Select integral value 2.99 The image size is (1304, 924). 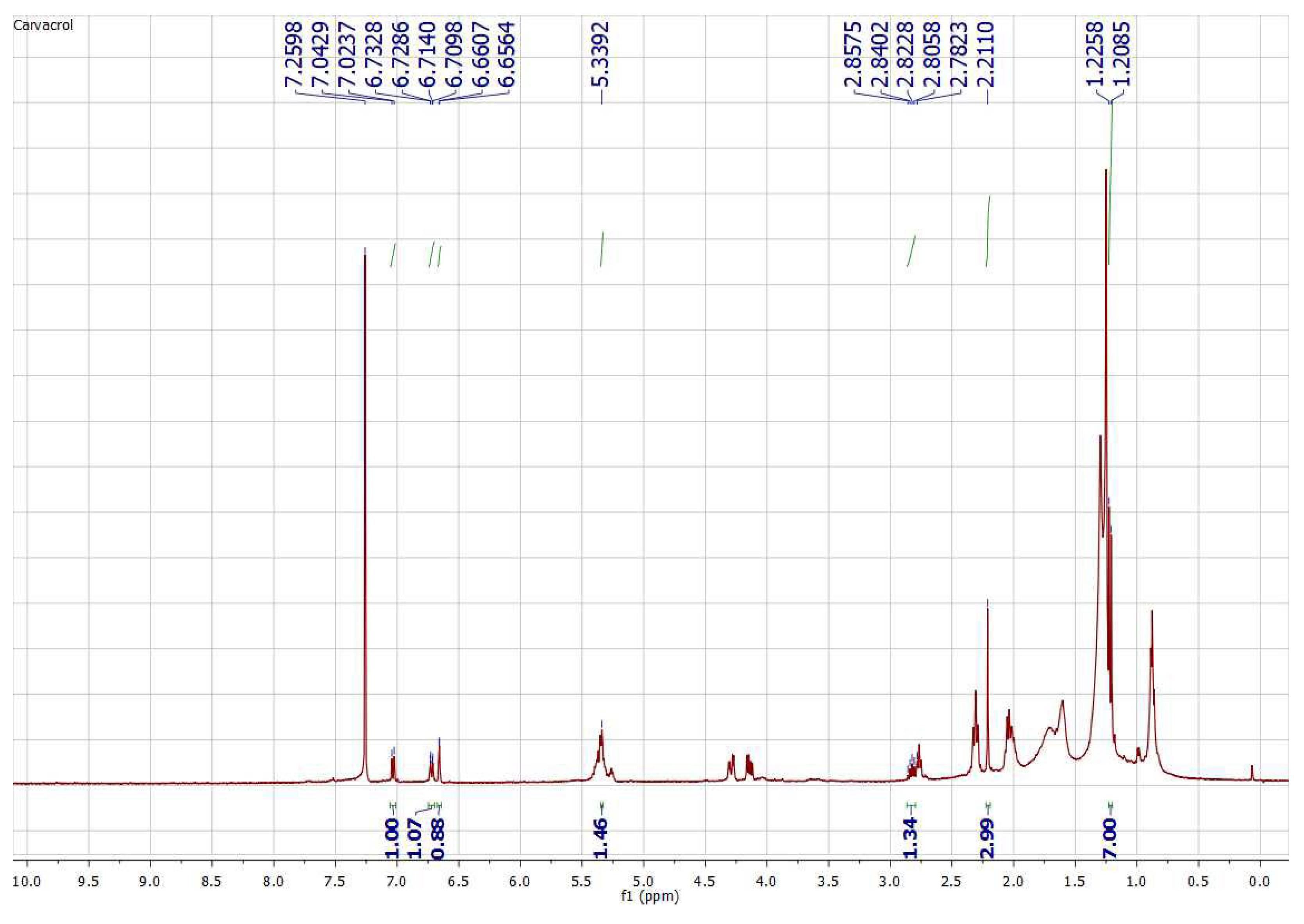988,838
